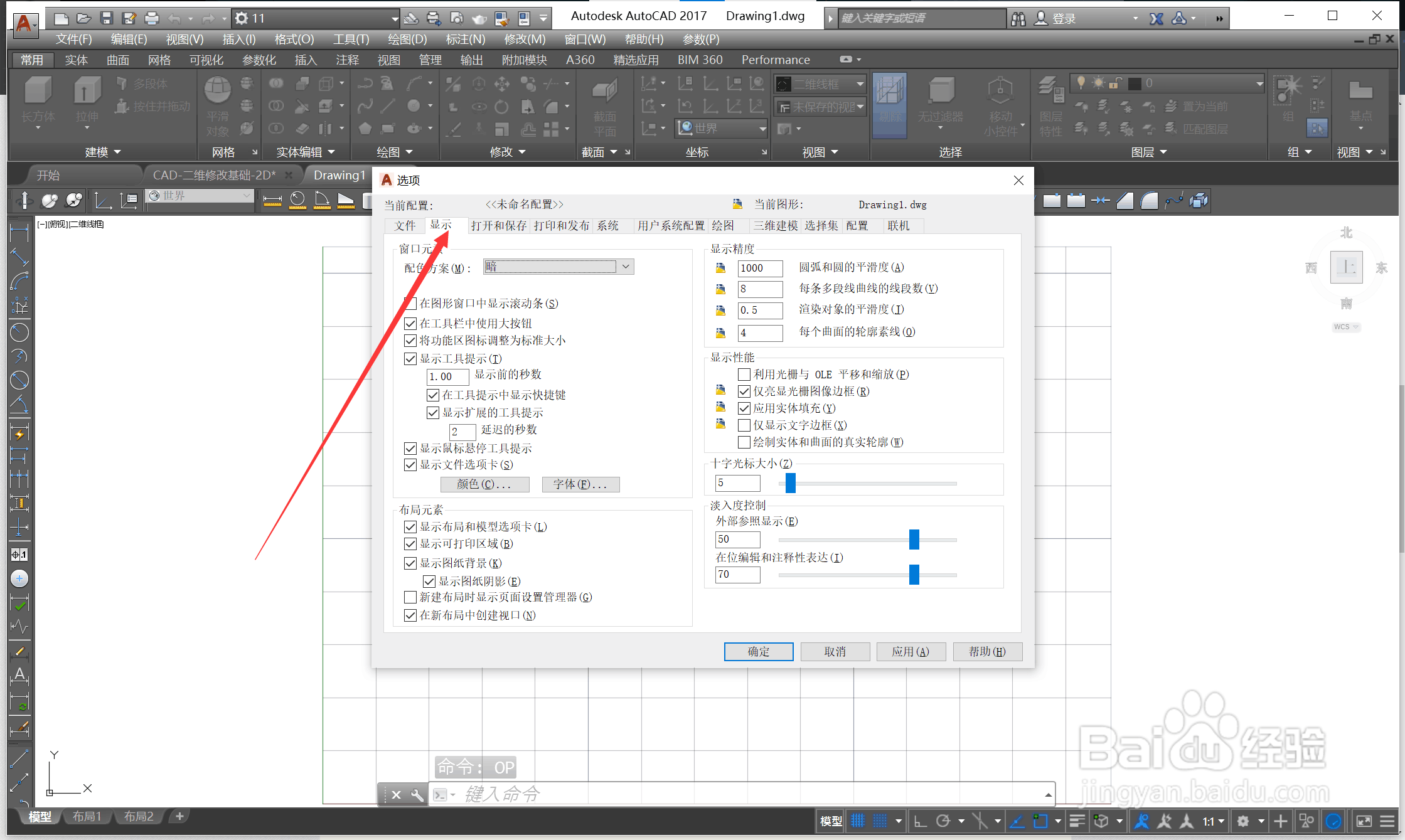
Task: Expand the 修改 panel flyout
Action: tap(508, 152)
